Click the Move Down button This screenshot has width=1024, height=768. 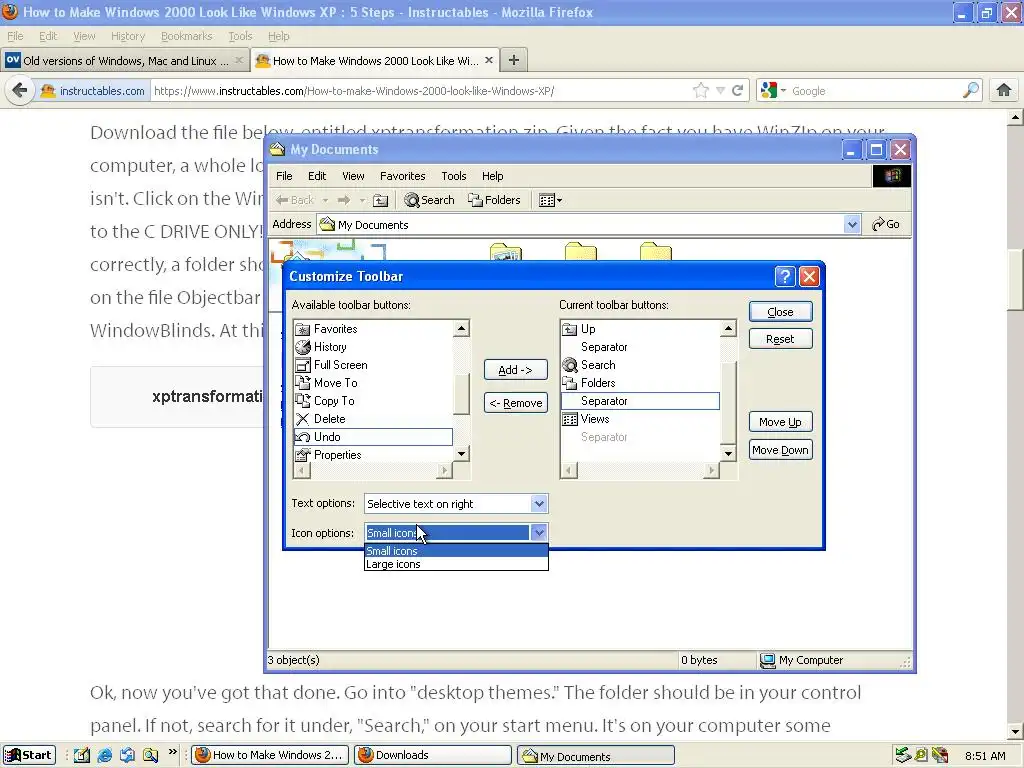(780, 451)
